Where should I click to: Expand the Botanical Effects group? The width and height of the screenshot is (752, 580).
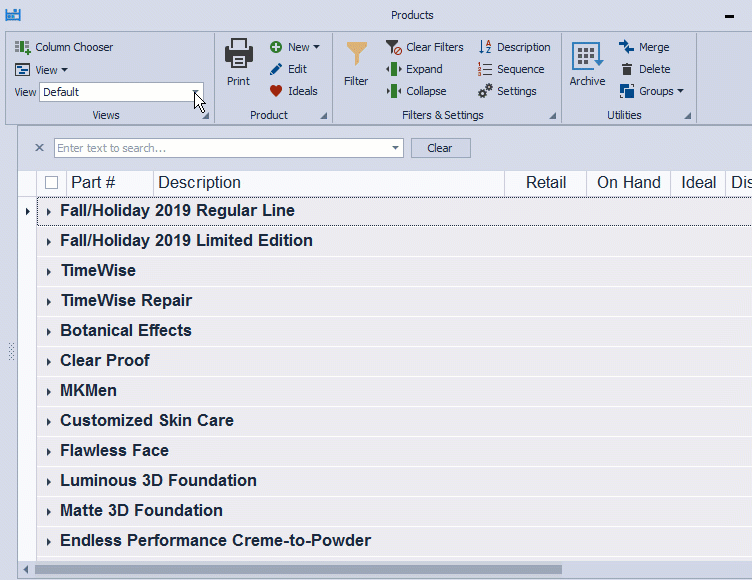pyautogui.click(x=48, y=331)
